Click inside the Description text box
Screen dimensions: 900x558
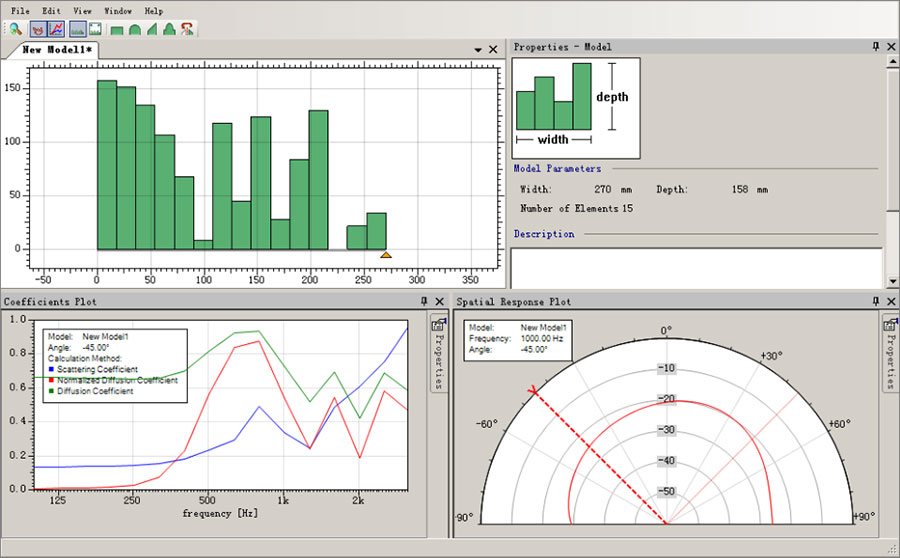696,267
